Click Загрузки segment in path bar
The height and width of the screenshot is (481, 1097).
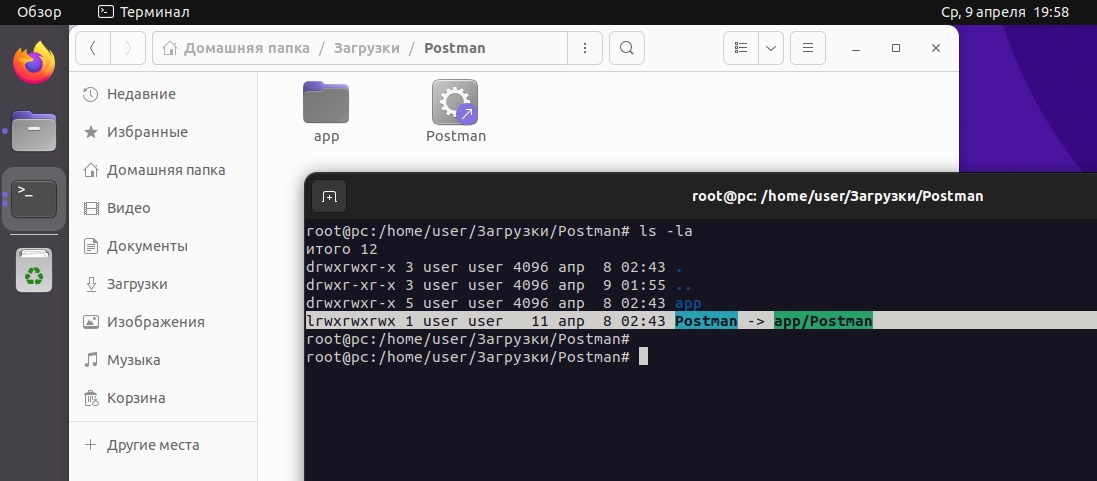click(367, 48)
